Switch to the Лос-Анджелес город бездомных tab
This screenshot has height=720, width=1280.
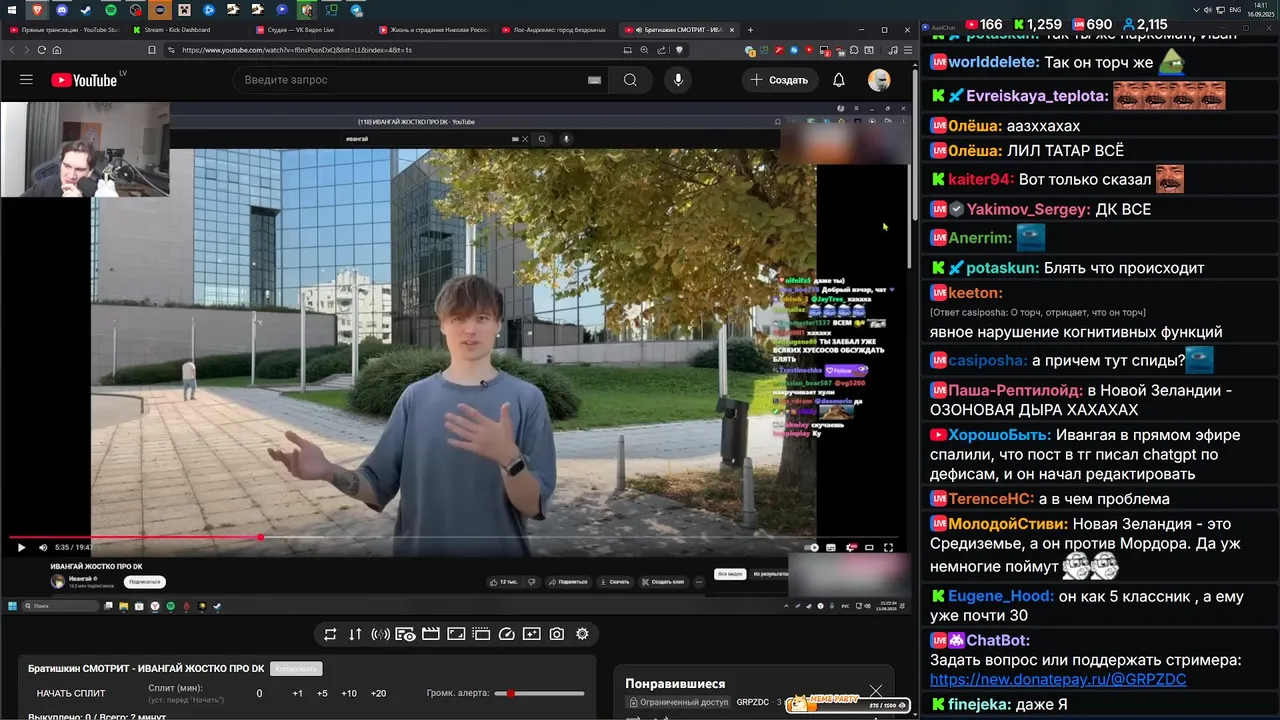point(555,30)
